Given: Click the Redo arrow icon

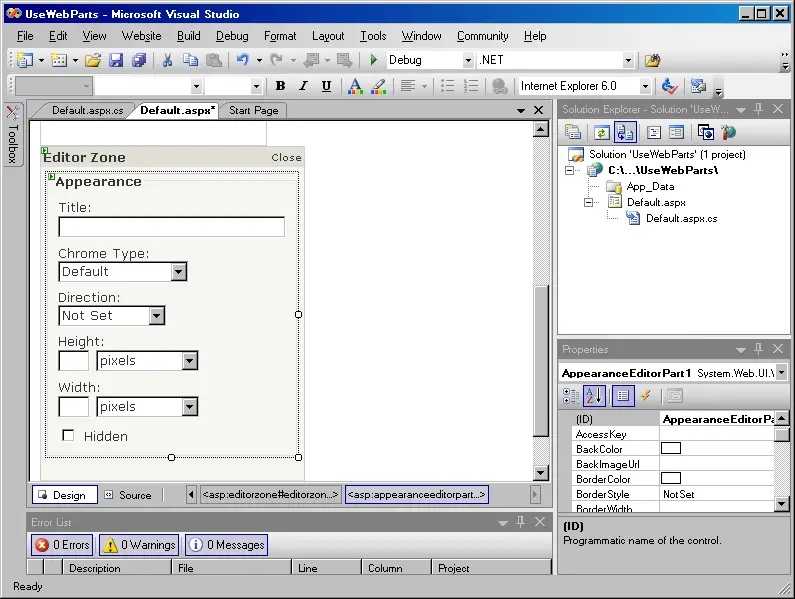Looking at the screenshot, I should coord(276,60).
